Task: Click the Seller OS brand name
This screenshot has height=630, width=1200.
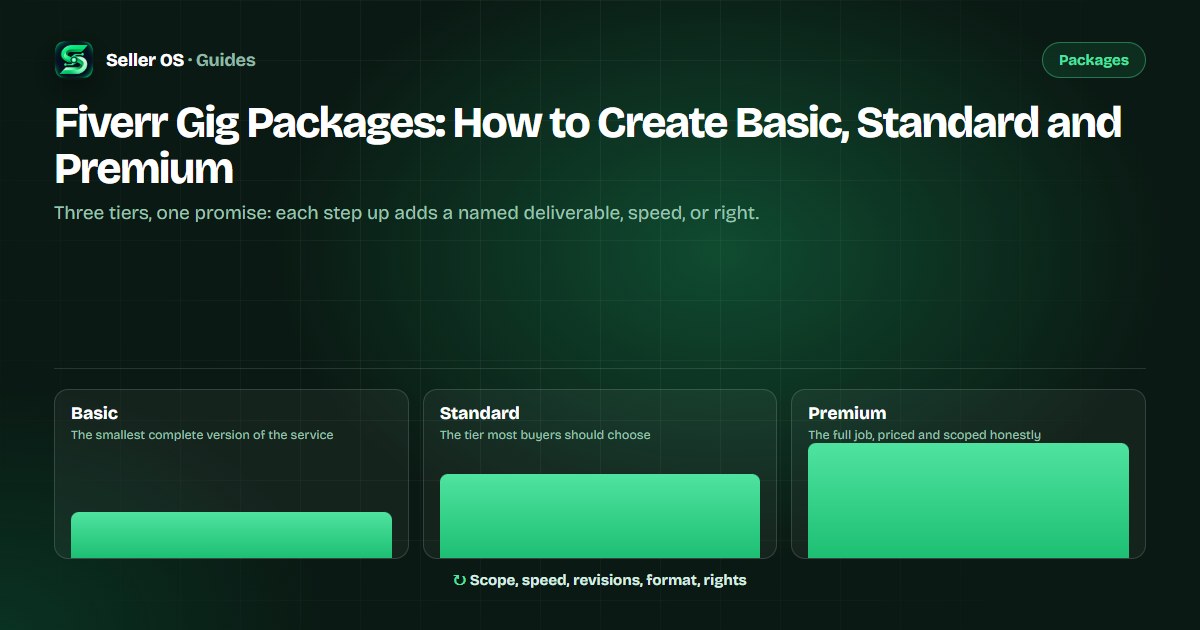Action: (145, 60)
